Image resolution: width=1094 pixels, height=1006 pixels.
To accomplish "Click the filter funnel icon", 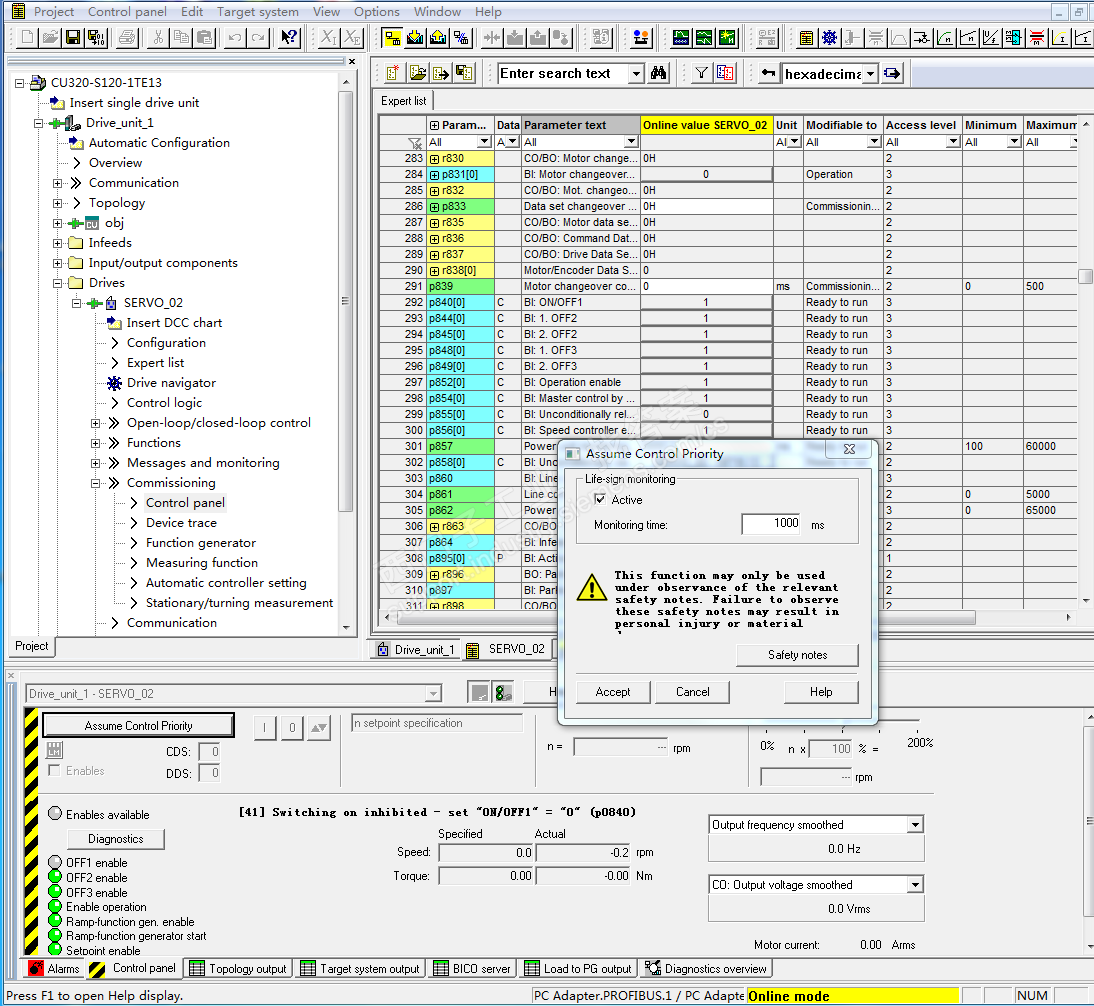I will click(702, 73).
